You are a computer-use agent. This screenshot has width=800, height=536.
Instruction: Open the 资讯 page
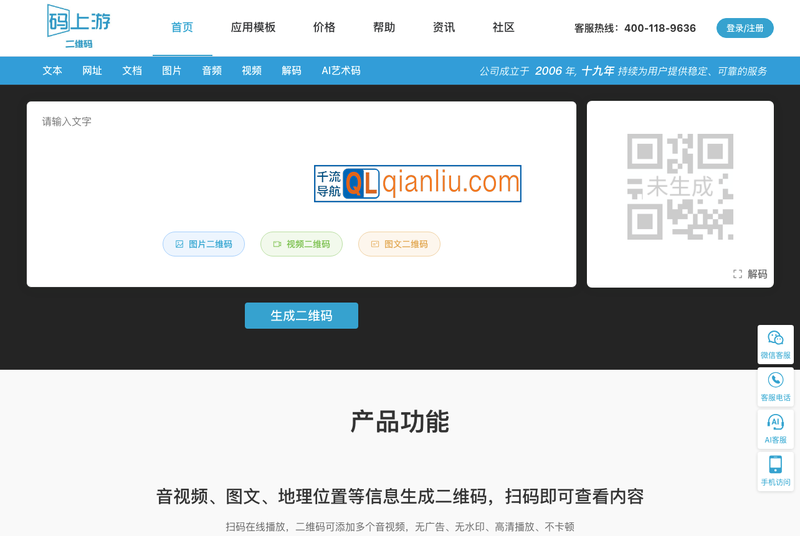[443, 28]
